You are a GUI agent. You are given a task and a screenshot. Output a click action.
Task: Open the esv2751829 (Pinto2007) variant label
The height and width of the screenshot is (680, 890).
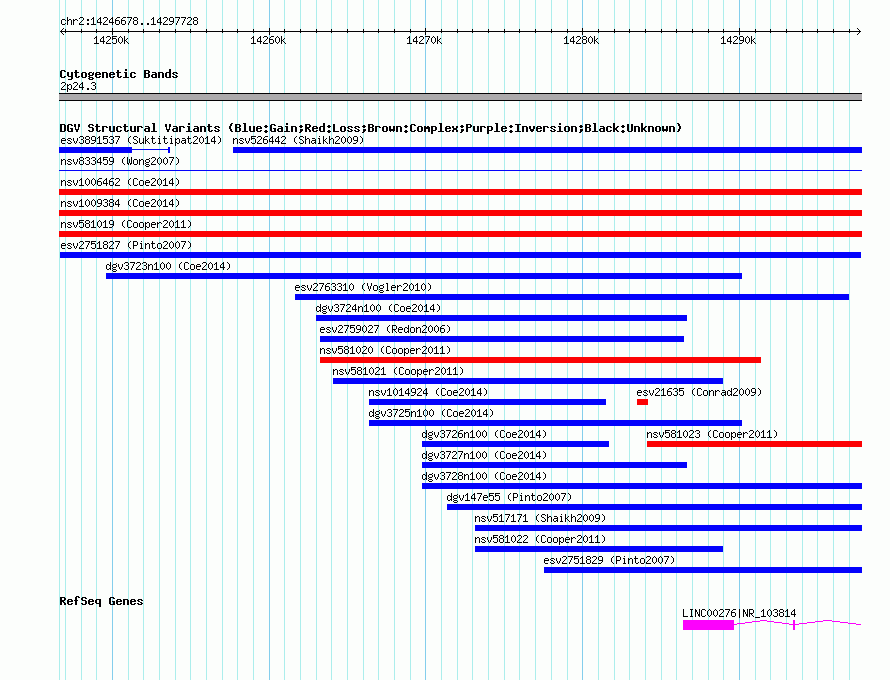pyautogui.click(x=609, y=560)
